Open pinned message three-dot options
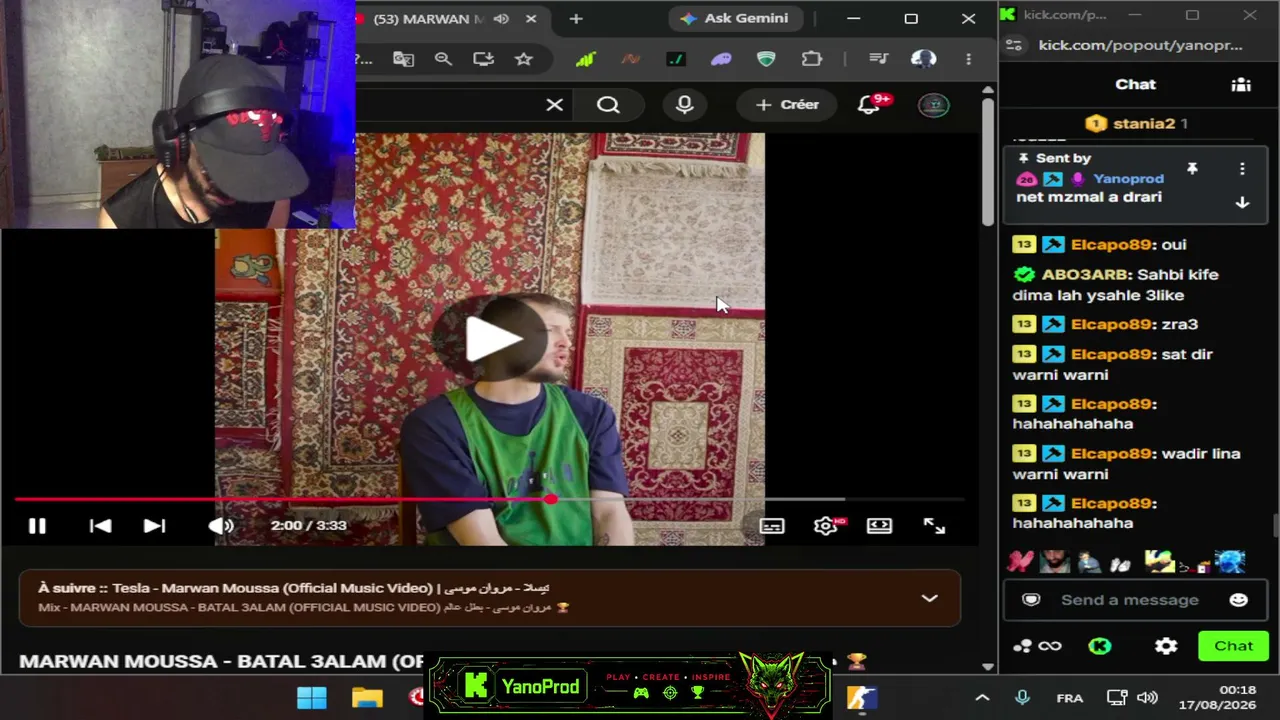This screenshot has width=1280, height=720. click(1242, 169)
